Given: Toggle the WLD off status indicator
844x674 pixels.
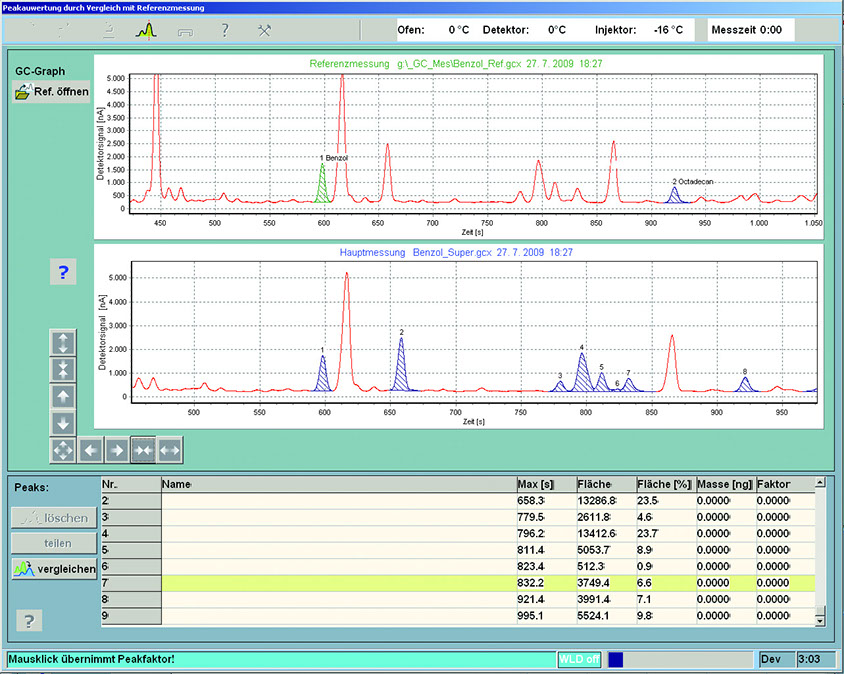Looking at the screenshot, I should 578,660.
